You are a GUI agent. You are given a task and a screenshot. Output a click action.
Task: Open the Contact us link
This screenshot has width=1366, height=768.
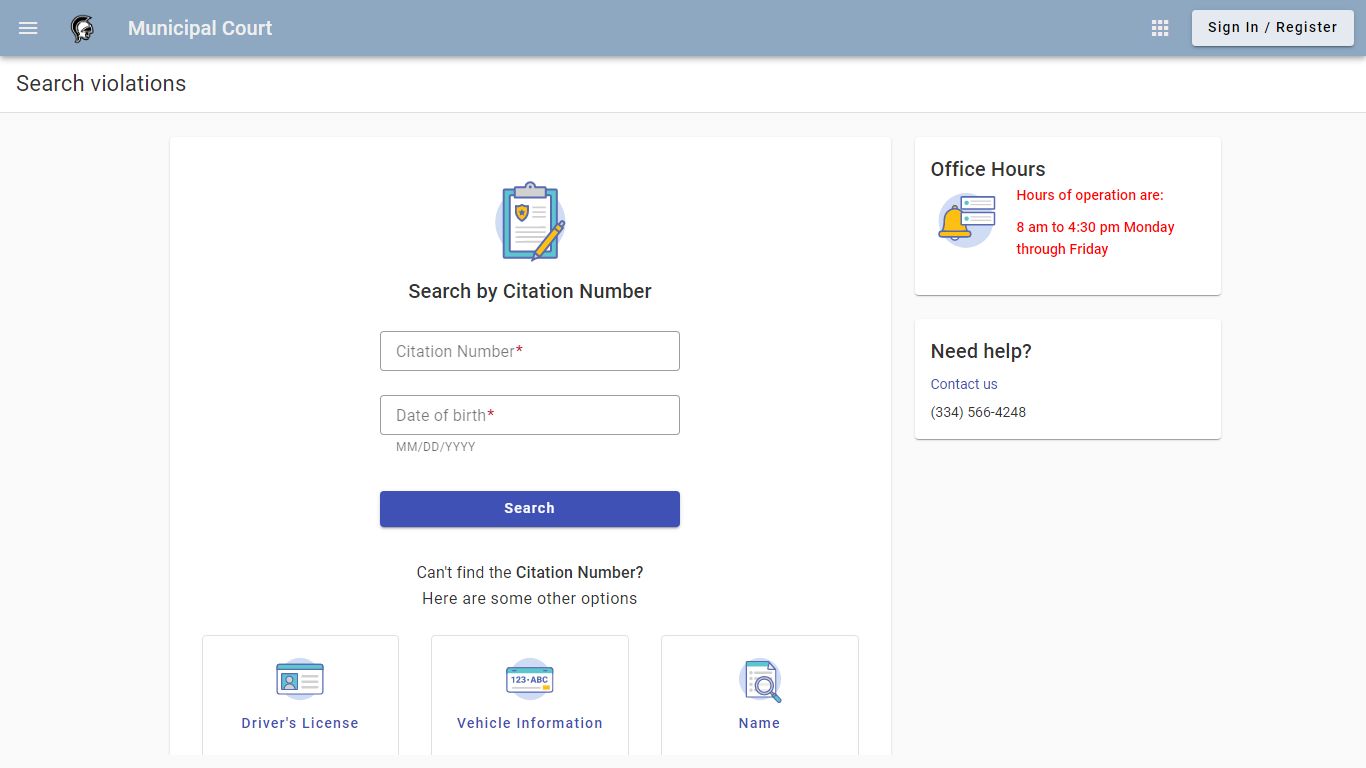[964, 384]
